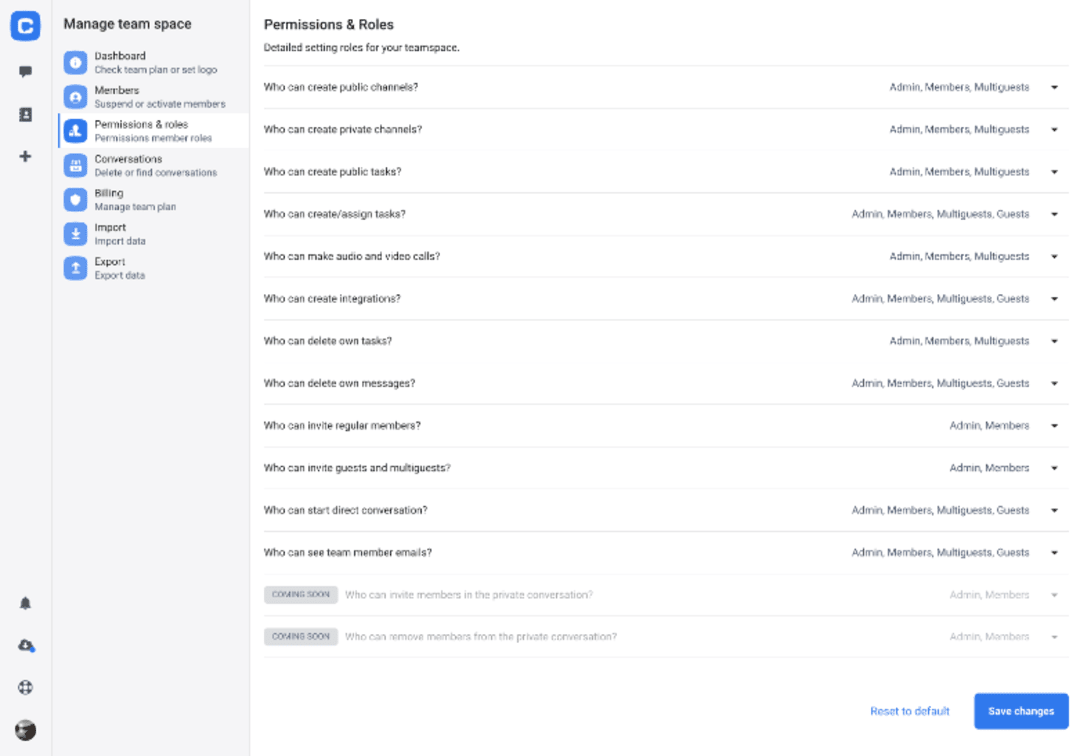This screenshot has width=1080, height=756.
Task: Go to Members management
Action: pos(117,97)
